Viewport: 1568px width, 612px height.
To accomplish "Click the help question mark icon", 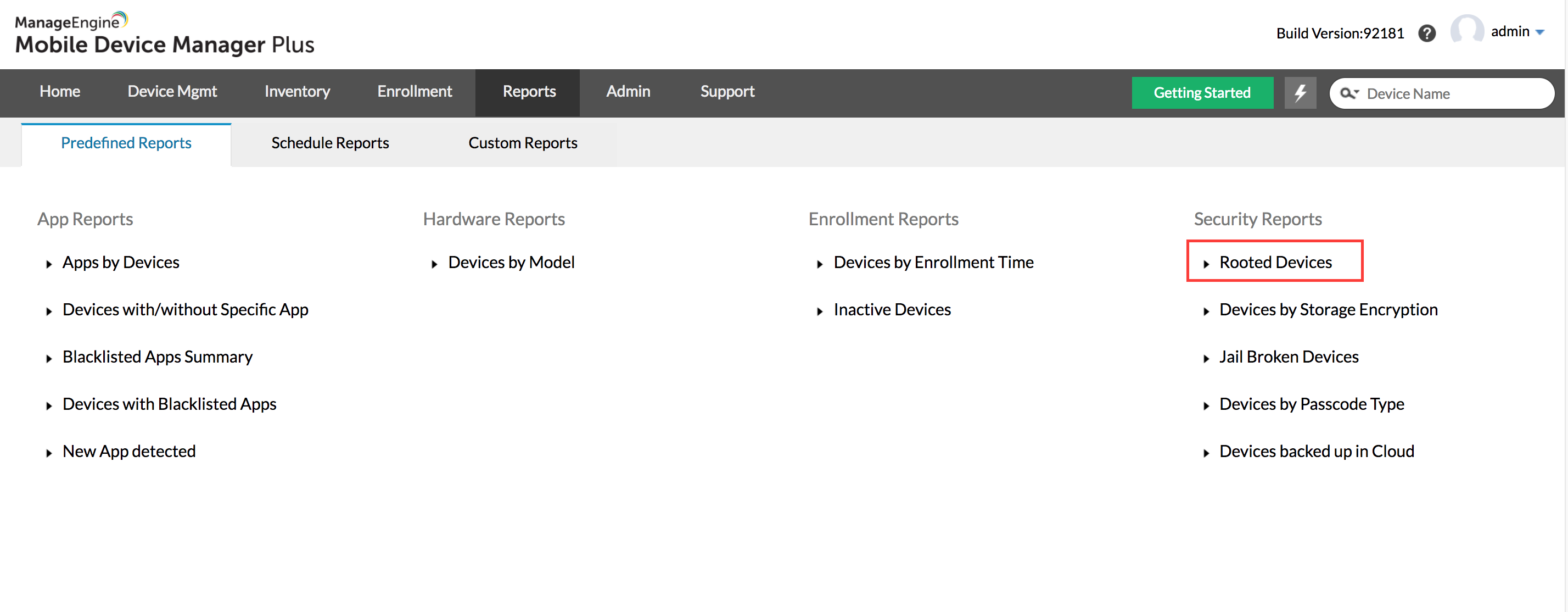I will tap(1426, 33).
